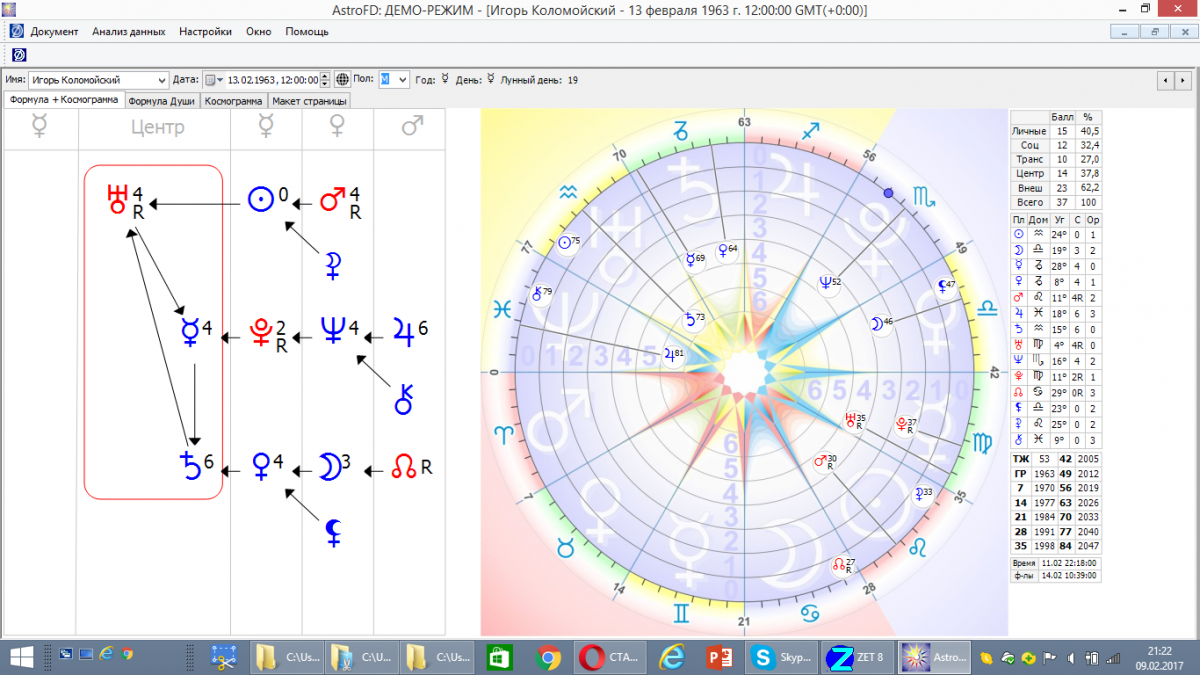Click the date and time input field
This screenshot has height=675, width=1200.
(272, 80)
